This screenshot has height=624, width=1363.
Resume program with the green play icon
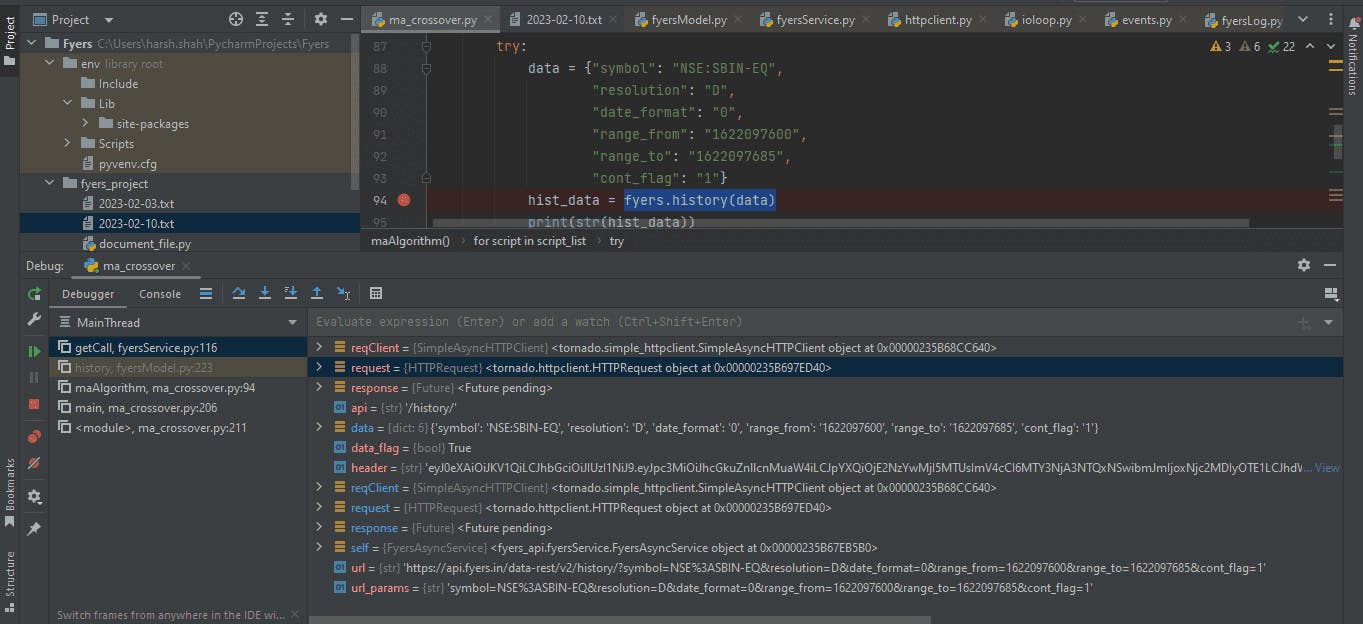coord(34,351)
